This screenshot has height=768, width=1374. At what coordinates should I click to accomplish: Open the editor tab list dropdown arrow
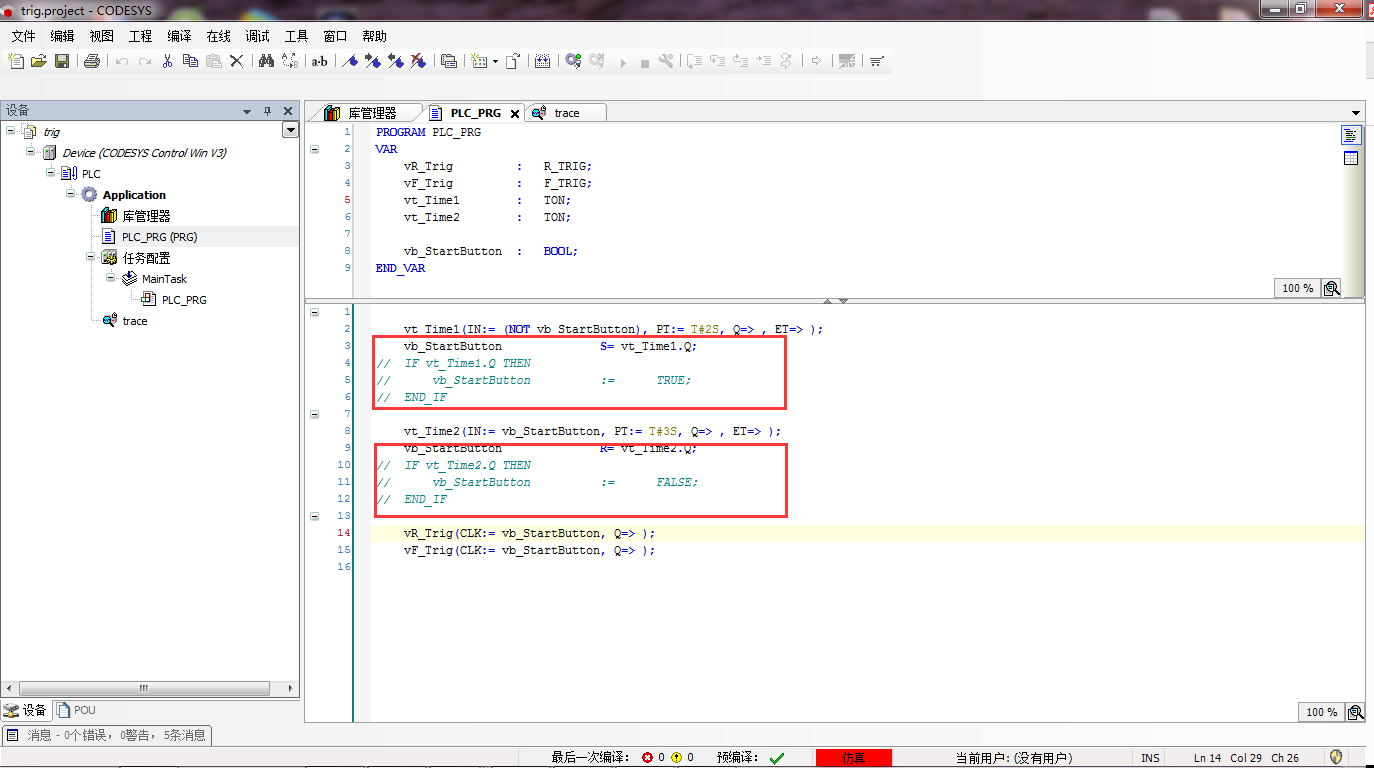point(1356,113)
